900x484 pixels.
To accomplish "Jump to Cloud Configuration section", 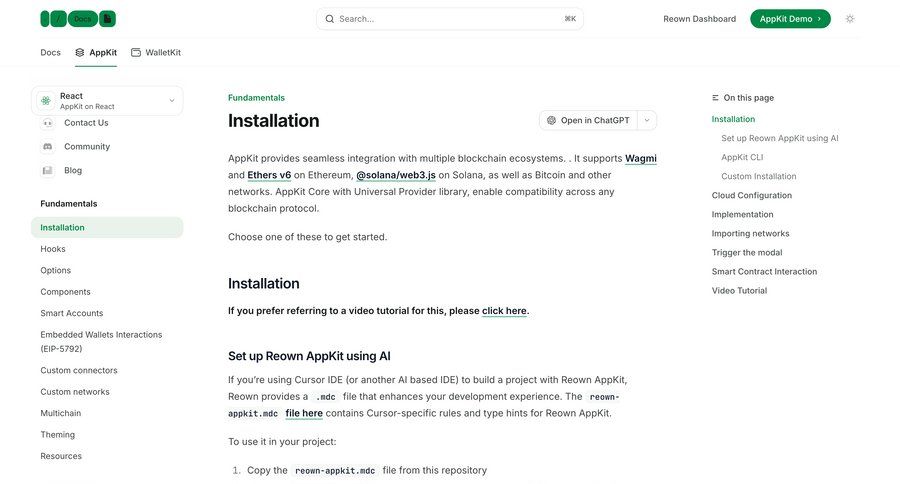I will pos(752,196).
